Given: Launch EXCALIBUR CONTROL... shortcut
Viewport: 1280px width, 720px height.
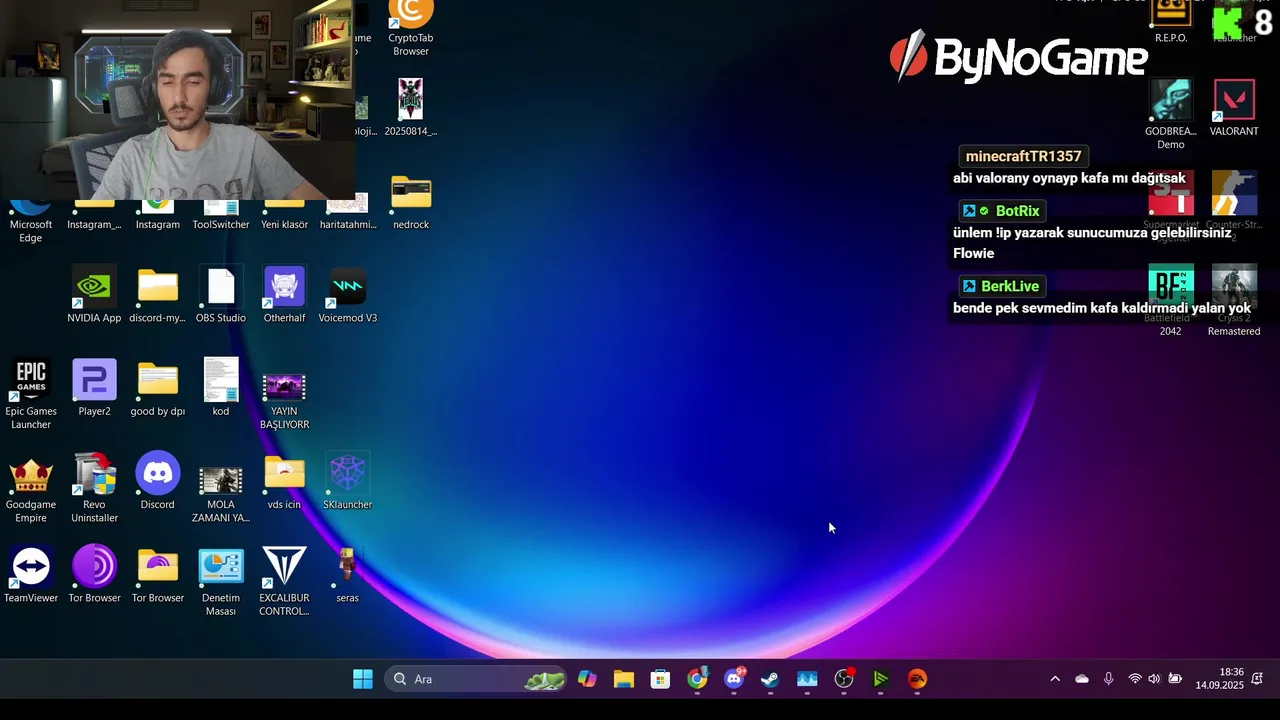Looking at the screenshot, I should pos(284,581).
